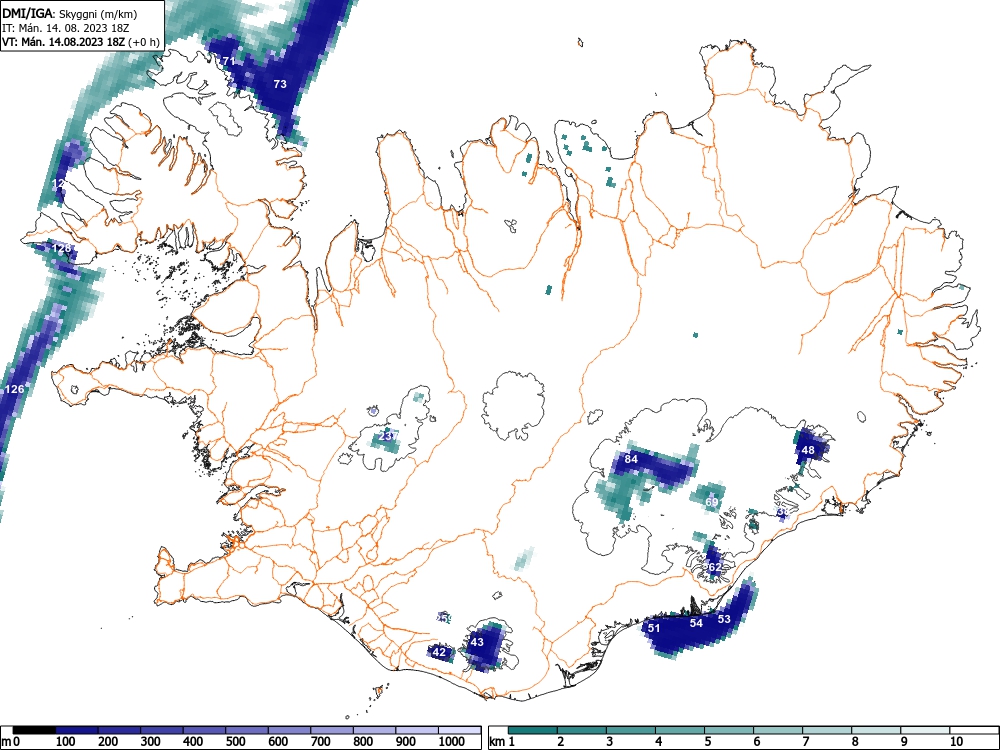Pick the 200 m visibility legend swatch
Screen dimensions: 1000x750
(x=119, y=730)
